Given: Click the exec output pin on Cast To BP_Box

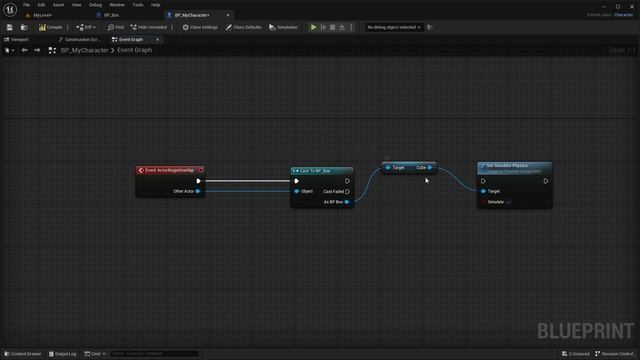Looking at the screenshot, I should (347, 181).
